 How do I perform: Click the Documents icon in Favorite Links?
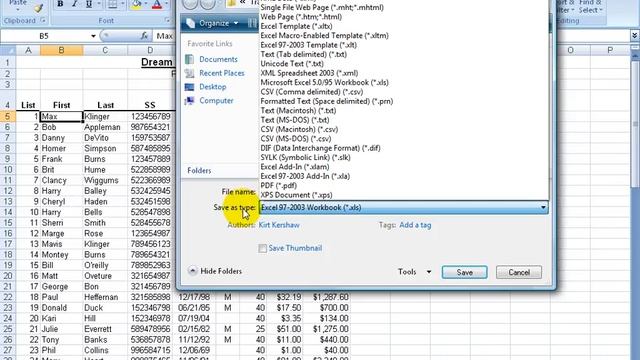[x=189, y=59]
